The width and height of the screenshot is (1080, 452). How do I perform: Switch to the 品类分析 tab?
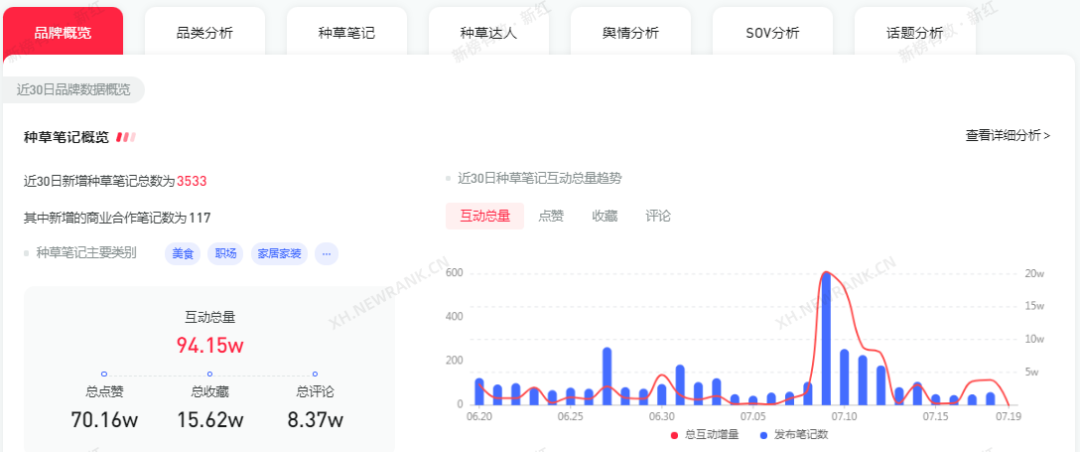coord(205,33)
